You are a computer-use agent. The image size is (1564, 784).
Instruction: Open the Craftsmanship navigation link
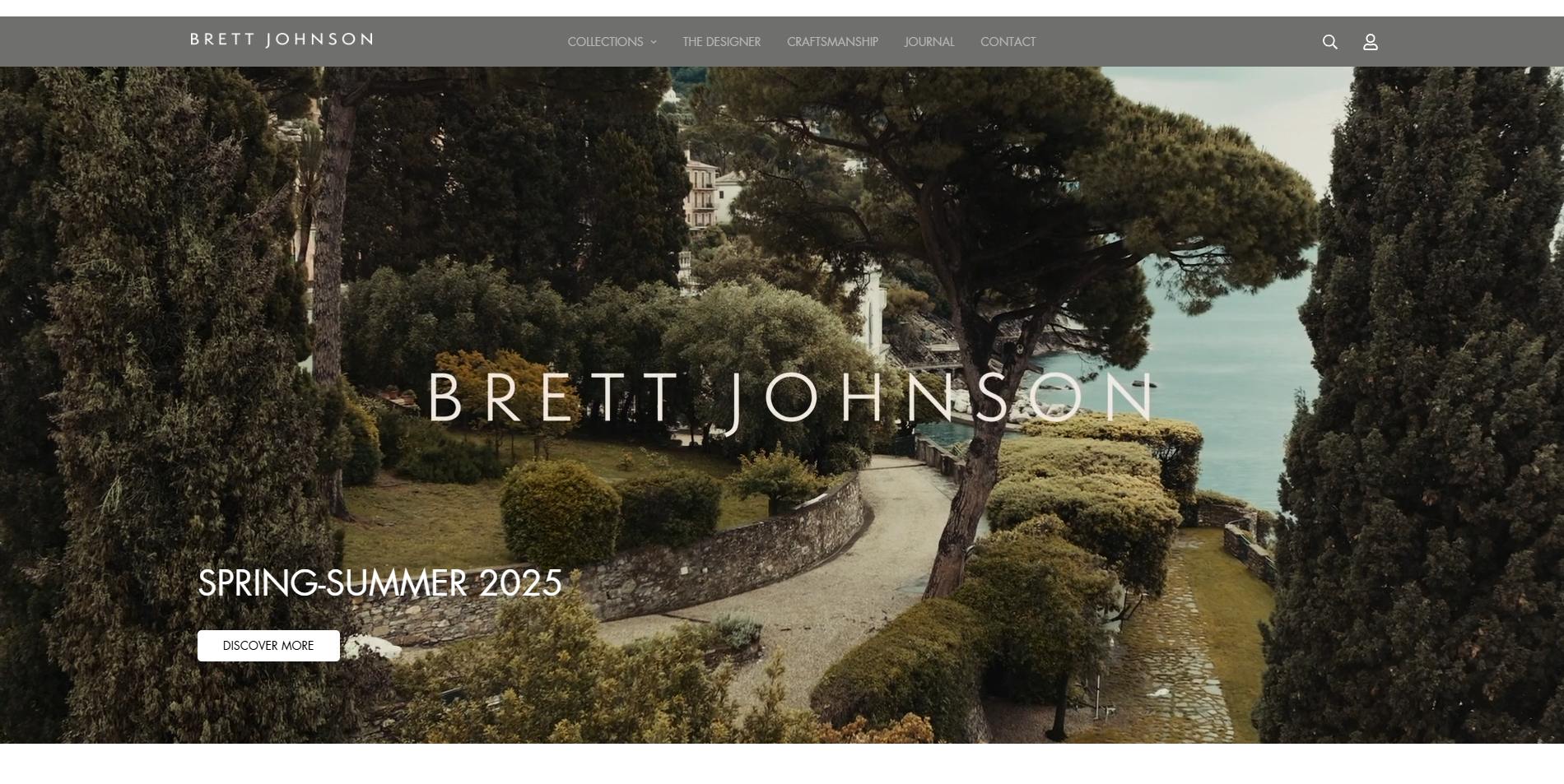(x=832, y=42)
